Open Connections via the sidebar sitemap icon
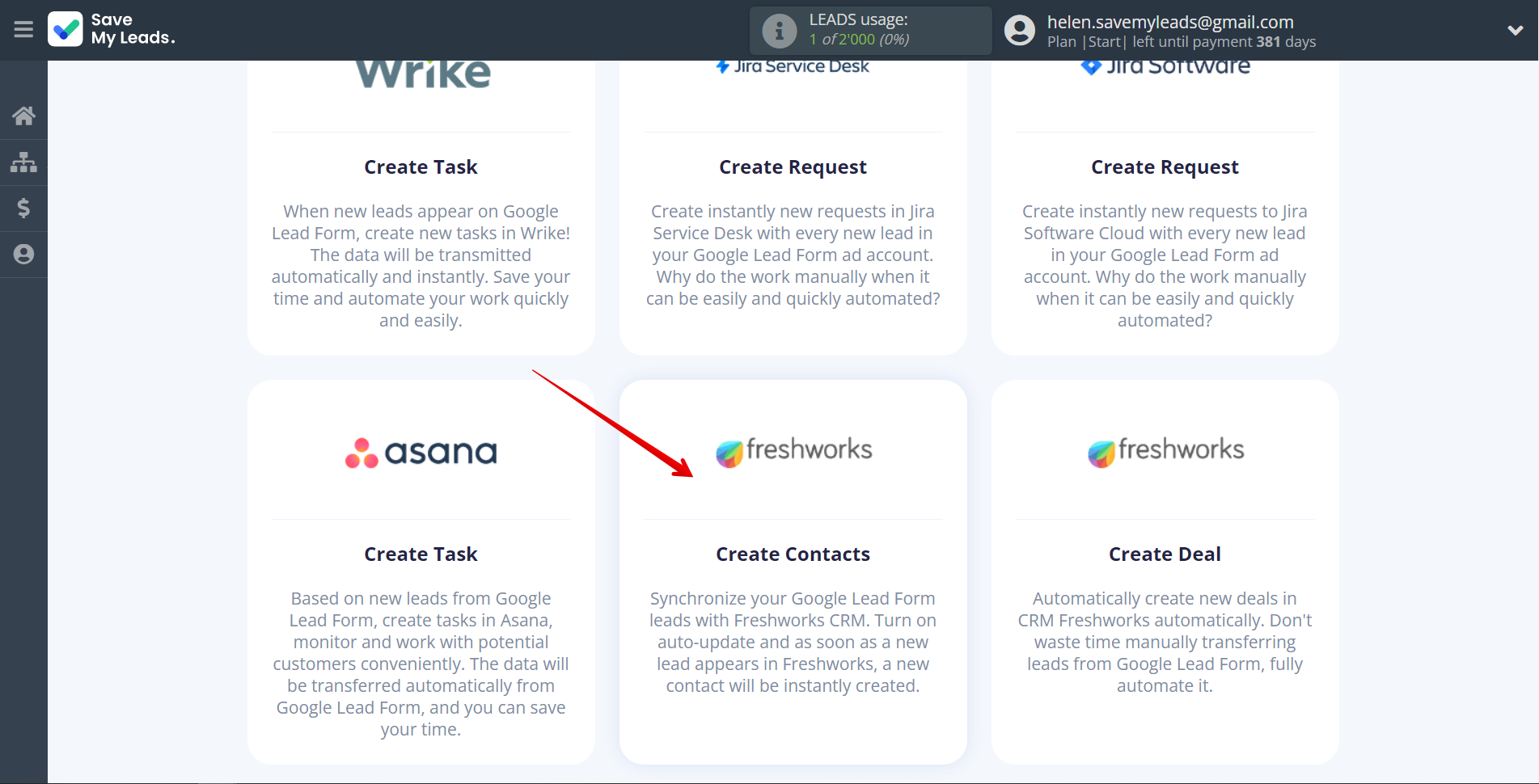Viewport: 1539px width, 784px height. tap(23, 162)
